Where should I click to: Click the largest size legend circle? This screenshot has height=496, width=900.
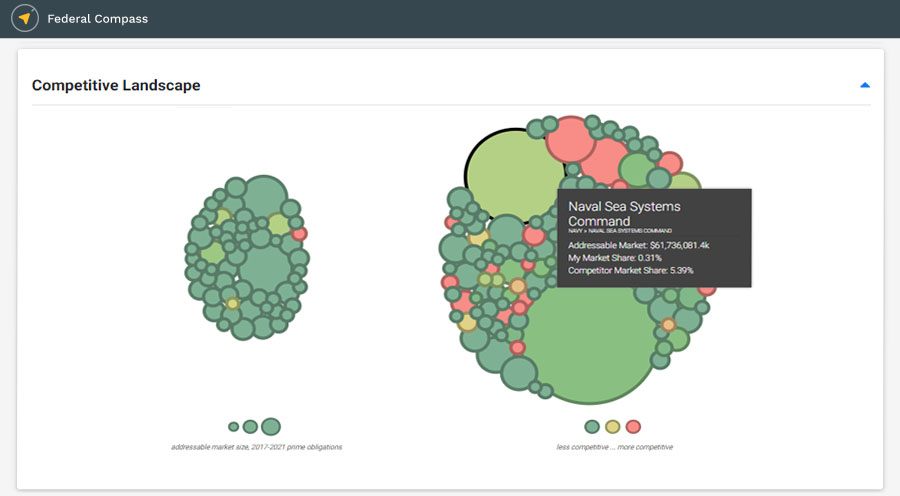point(271,427)
